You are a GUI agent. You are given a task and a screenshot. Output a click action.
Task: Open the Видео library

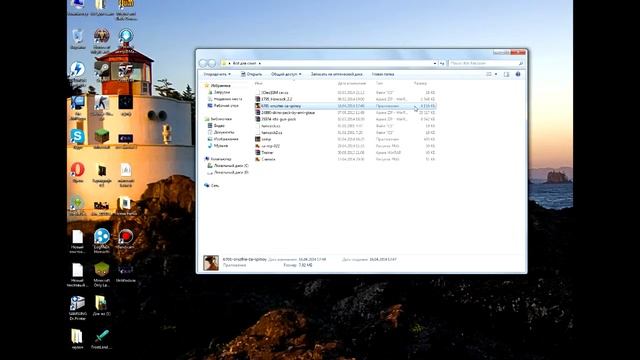tap(219, 126)
